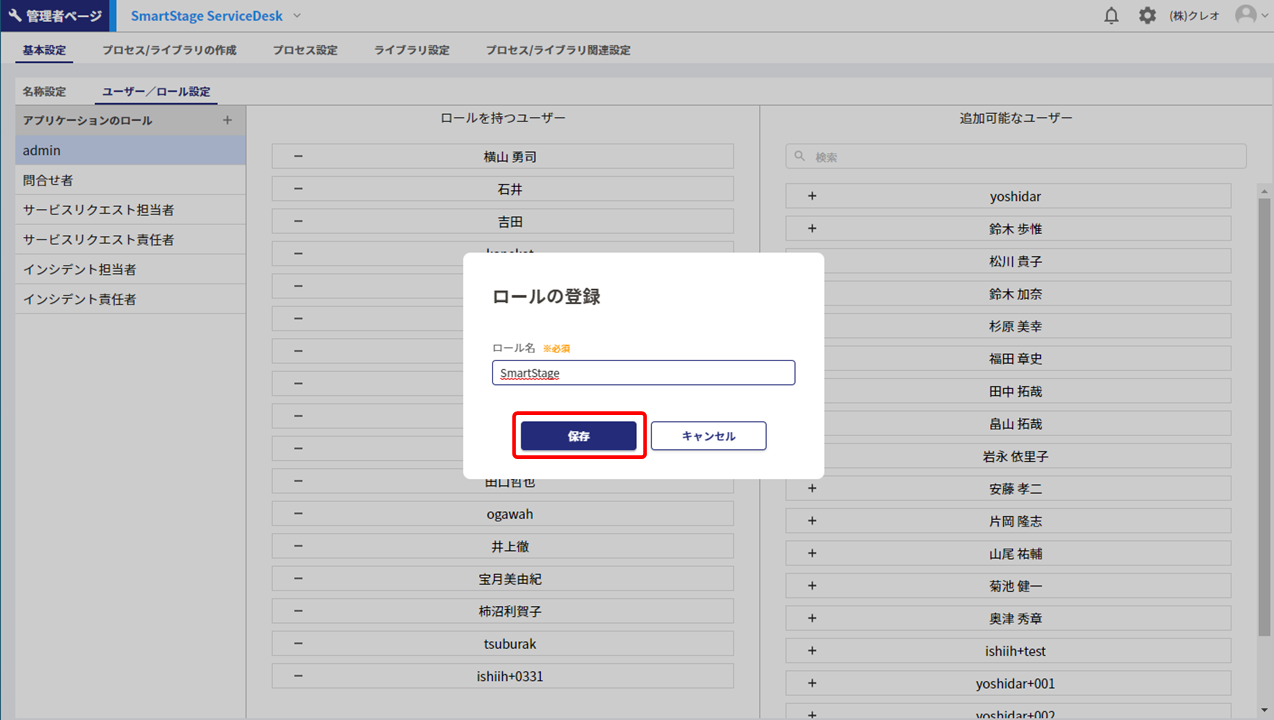This screenshot has height=720, width=1274.
Task: Add 山尾 祐輔 with the plus icon
Action: click(812, 554)
